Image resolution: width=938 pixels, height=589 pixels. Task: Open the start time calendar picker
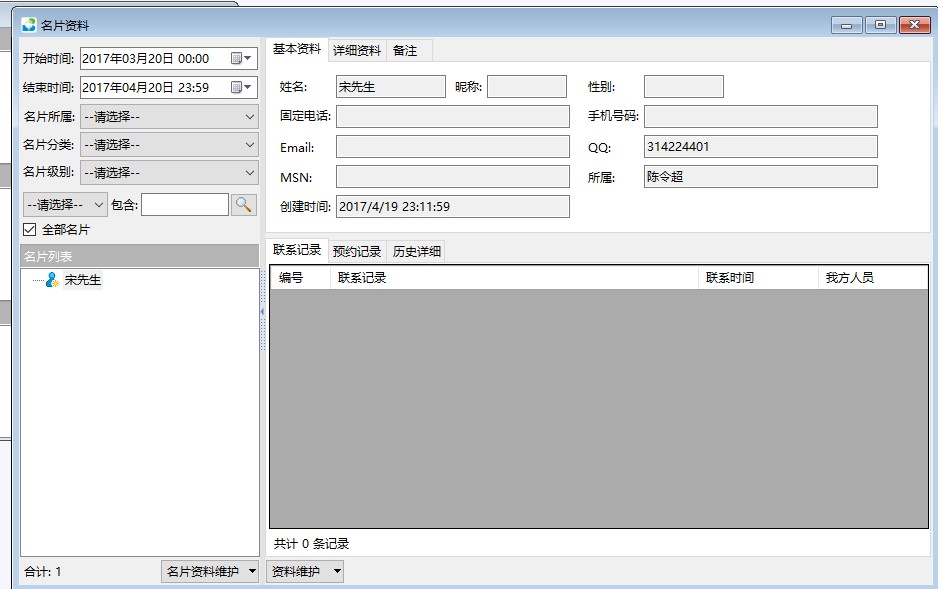[241, 59]
